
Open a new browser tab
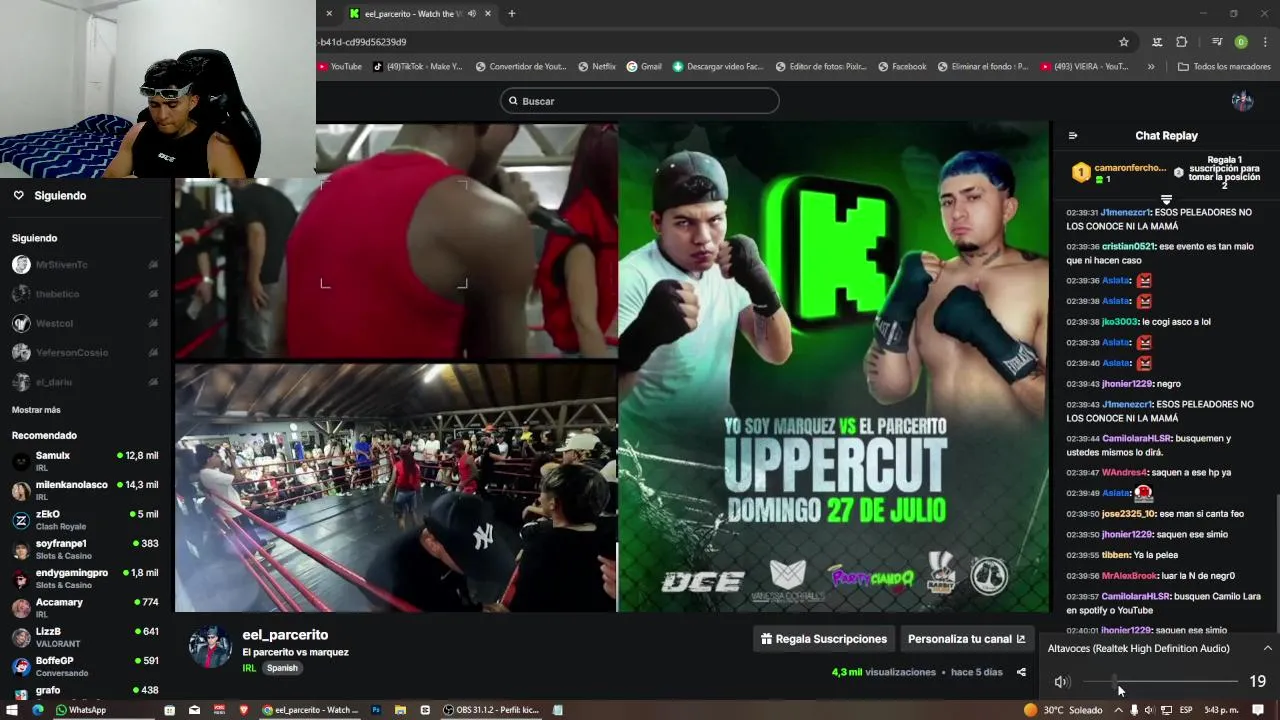coord(512,14)
